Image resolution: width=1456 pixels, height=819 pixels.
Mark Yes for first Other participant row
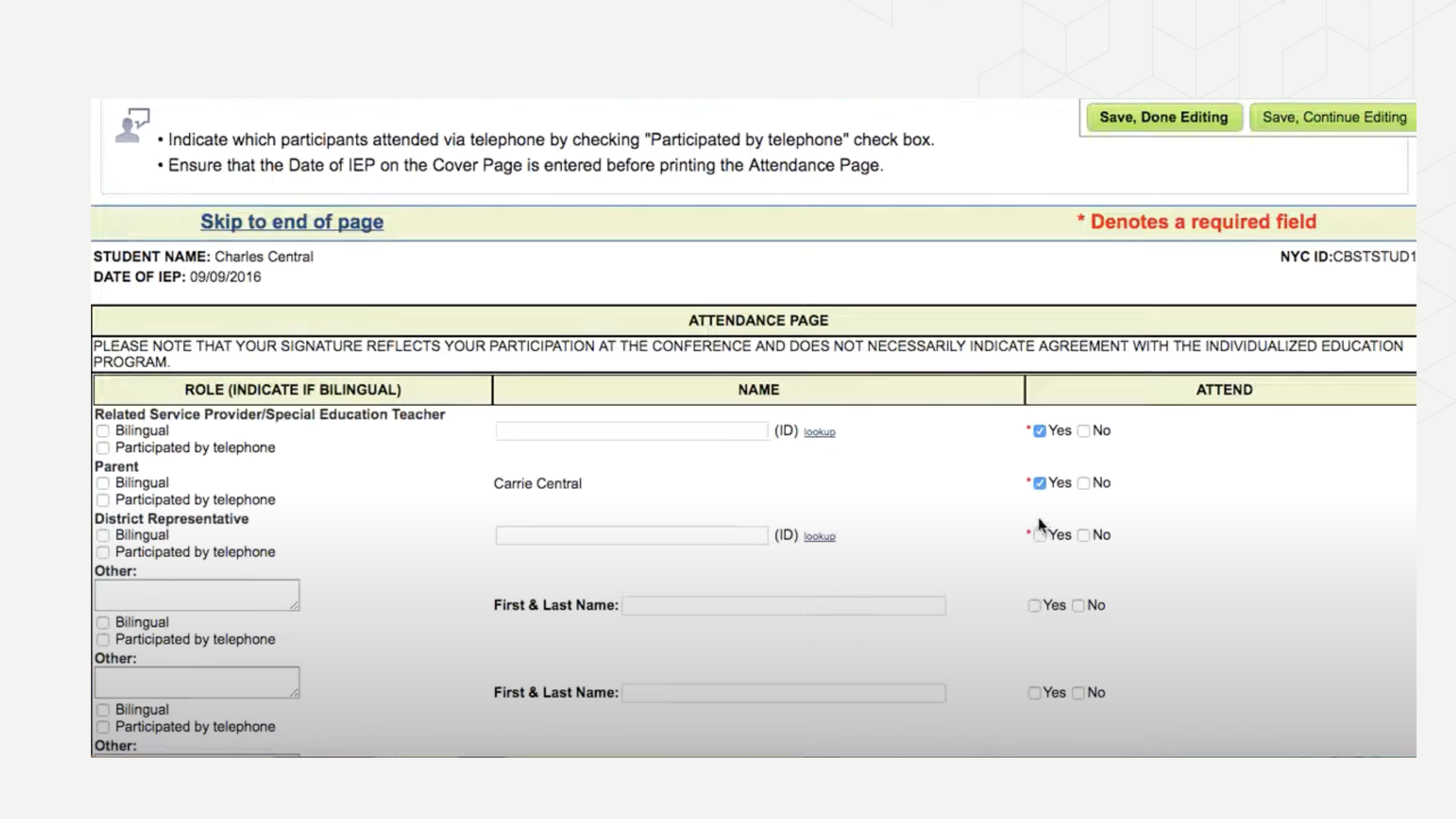tap(1034, 606)
